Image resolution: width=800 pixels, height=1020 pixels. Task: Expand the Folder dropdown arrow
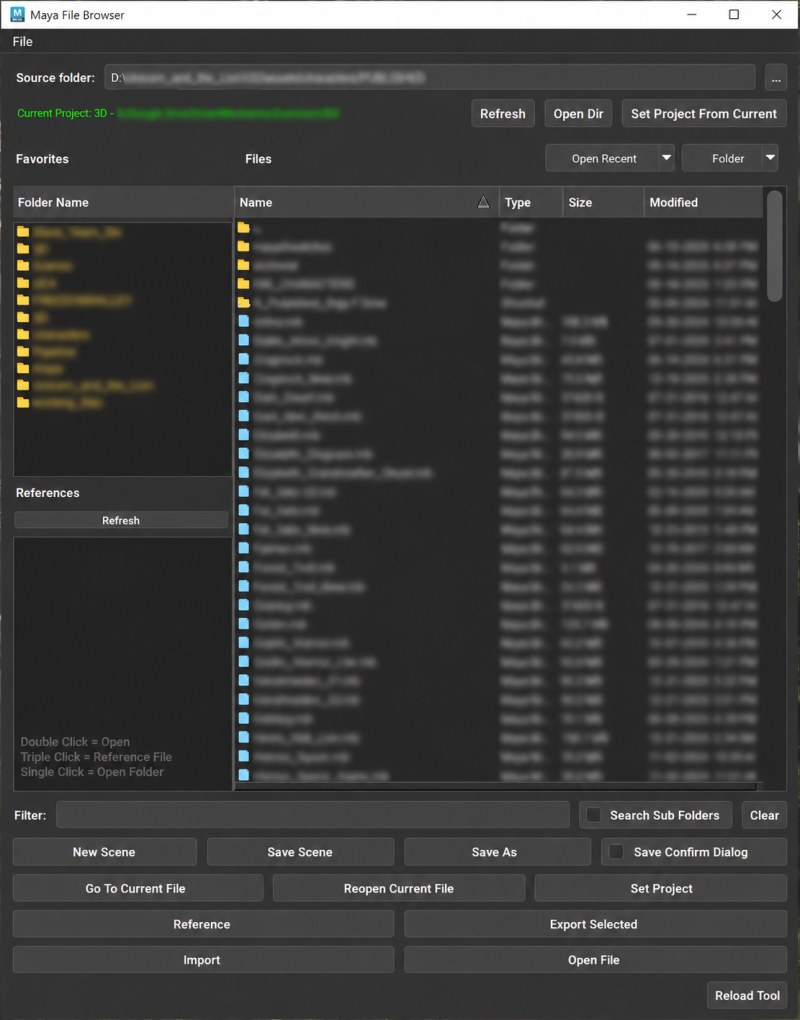point(771,158)
